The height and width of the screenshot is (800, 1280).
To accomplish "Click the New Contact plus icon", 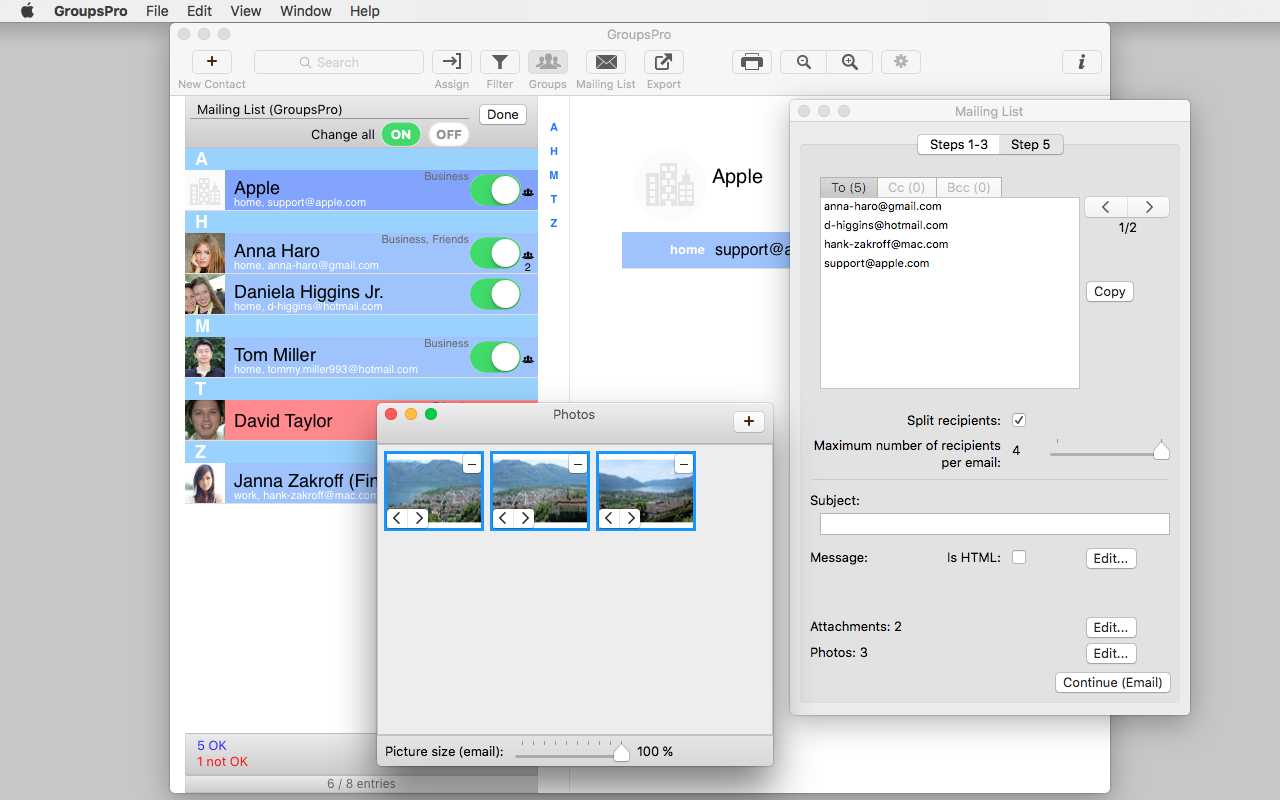I will point(211,62).
